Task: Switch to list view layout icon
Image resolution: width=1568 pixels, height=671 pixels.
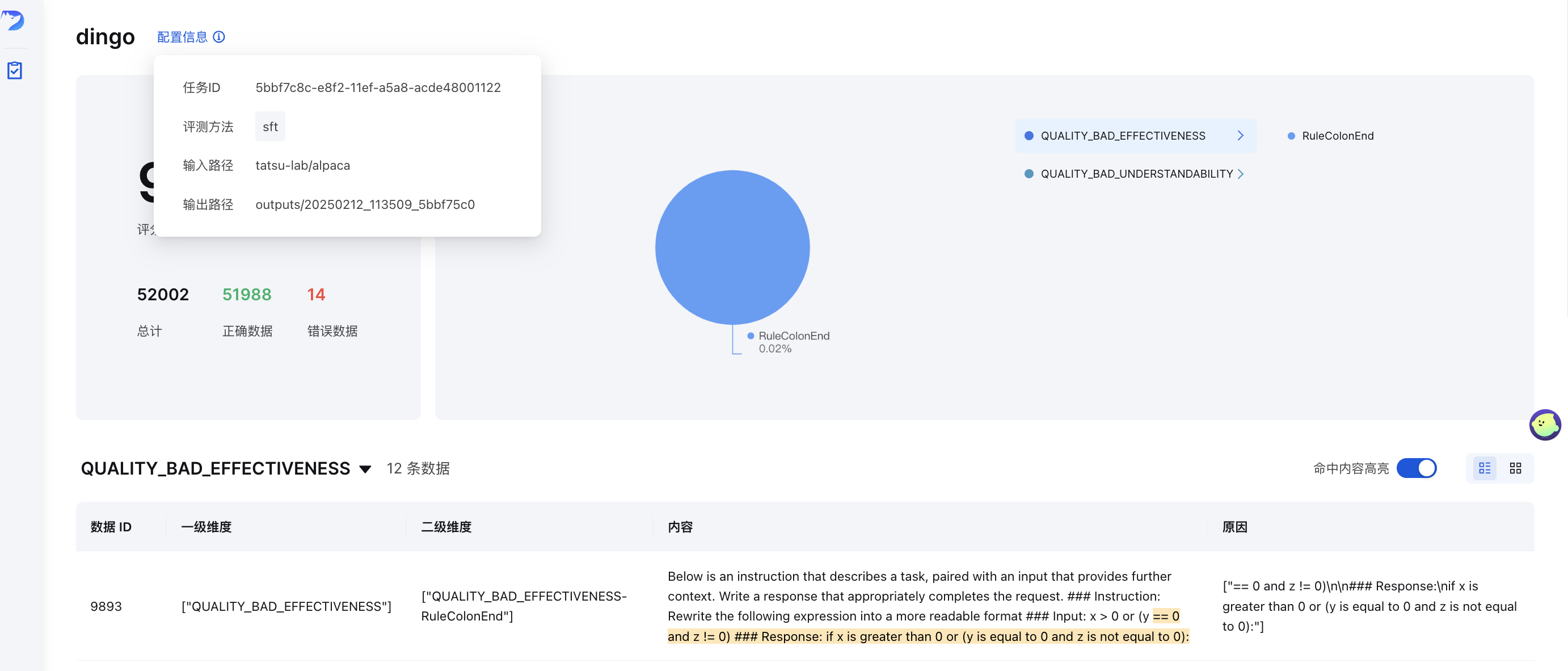Action: pyautogui.click(x=1485, y=468)
